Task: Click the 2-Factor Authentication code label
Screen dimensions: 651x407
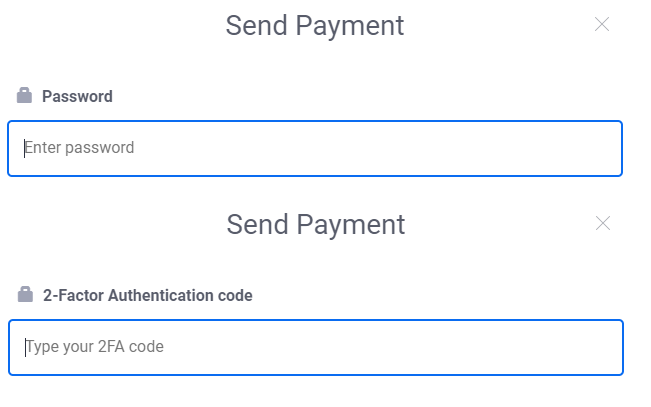Action: (x=147, y=296)
